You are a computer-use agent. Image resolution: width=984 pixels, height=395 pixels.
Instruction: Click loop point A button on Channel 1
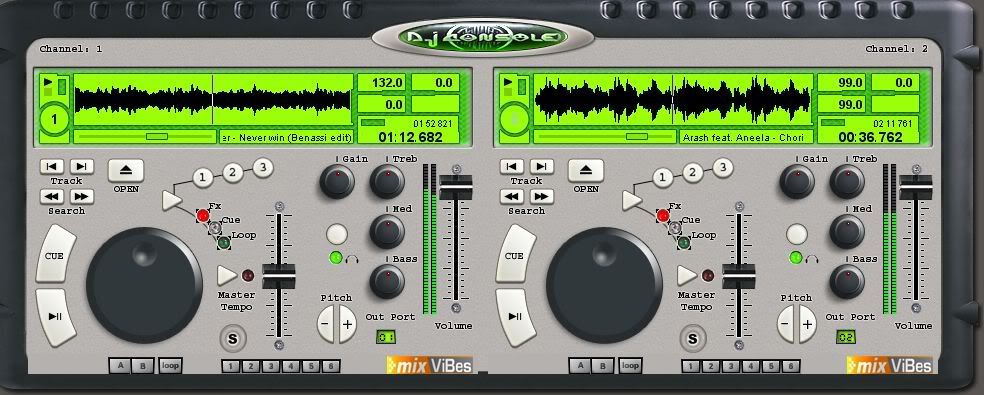120,365
